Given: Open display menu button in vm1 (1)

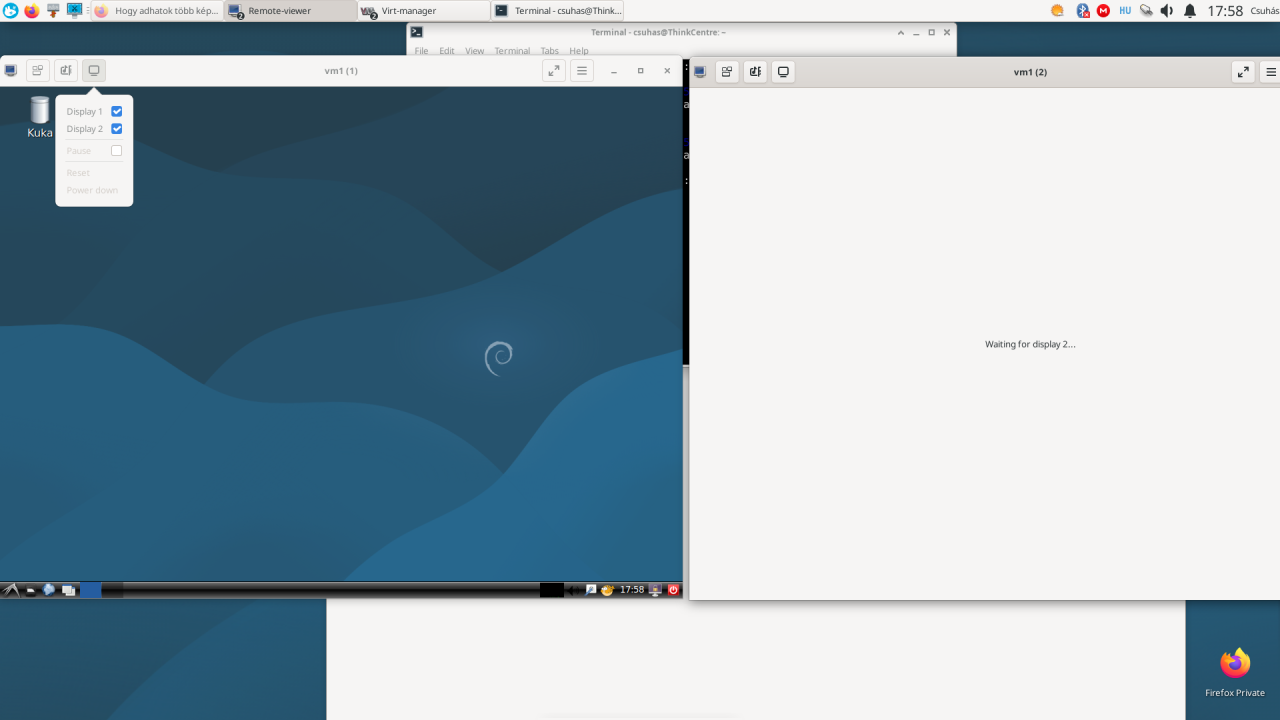Looking at the screenshot, I should click(94, 71).
